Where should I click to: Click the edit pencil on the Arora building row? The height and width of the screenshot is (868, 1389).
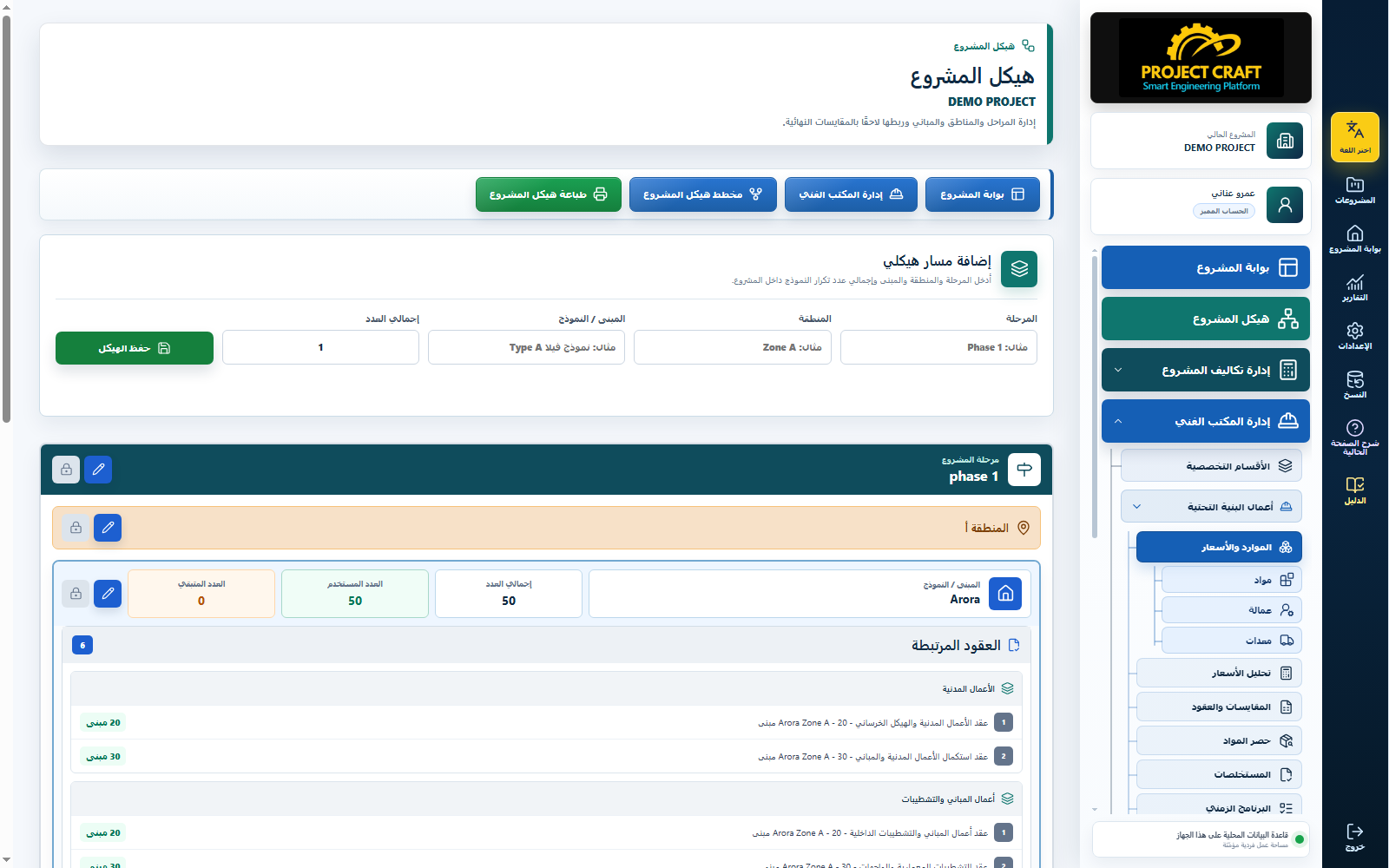[x=108, y=594]
